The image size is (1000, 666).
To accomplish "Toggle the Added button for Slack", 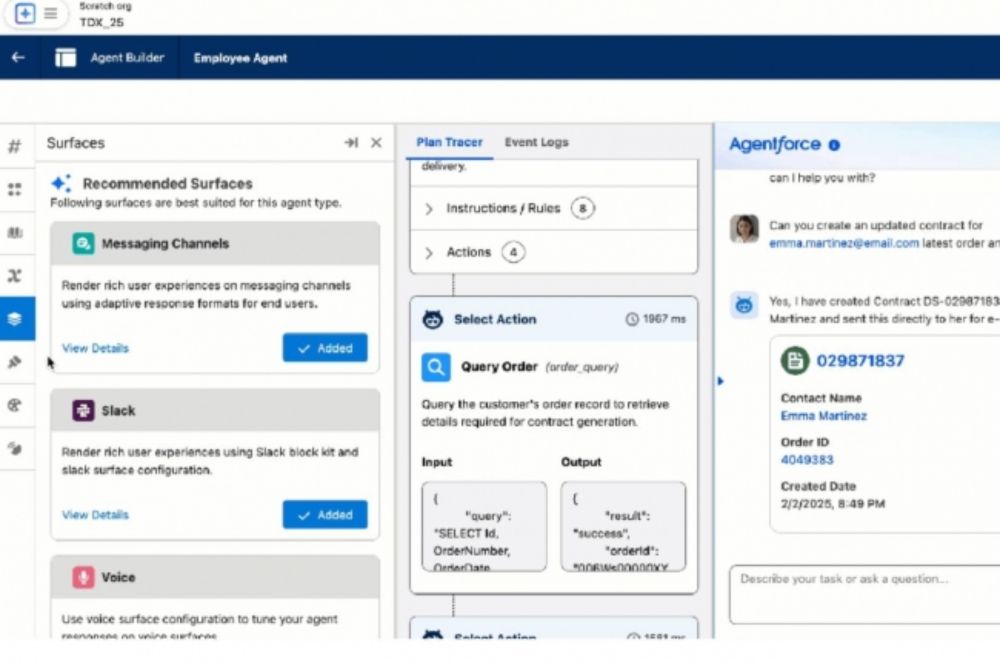I will pyautogui.click(x=325, y=515).
